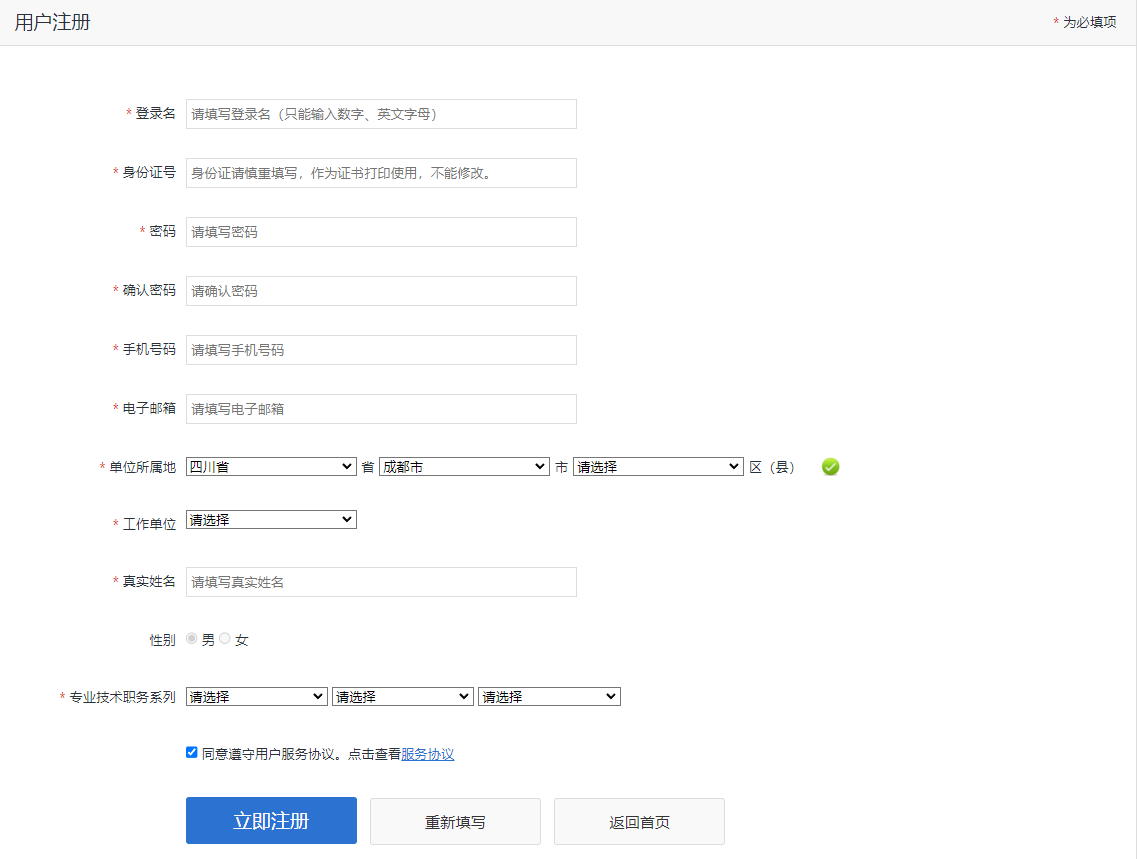1139x859 pixels.
Task: Expand the district (区/县) dropdown
Action: click(658, 467)
